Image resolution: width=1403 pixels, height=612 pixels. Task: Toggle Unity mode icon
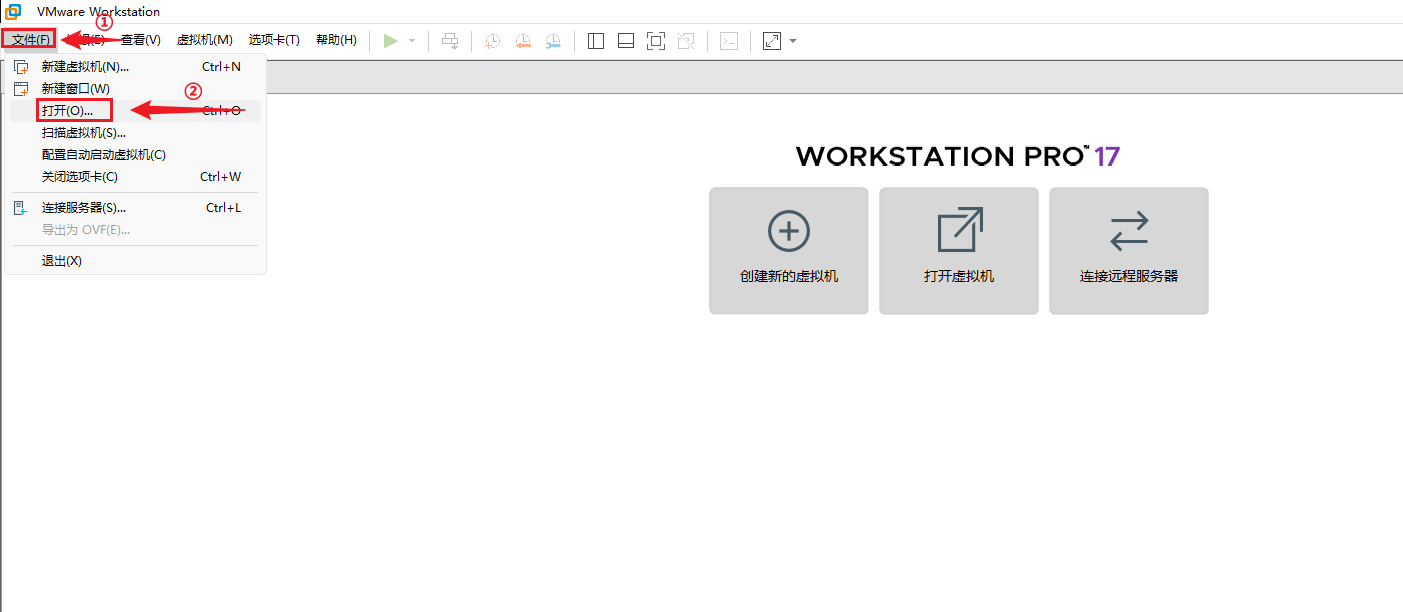(x=686, y=41)
